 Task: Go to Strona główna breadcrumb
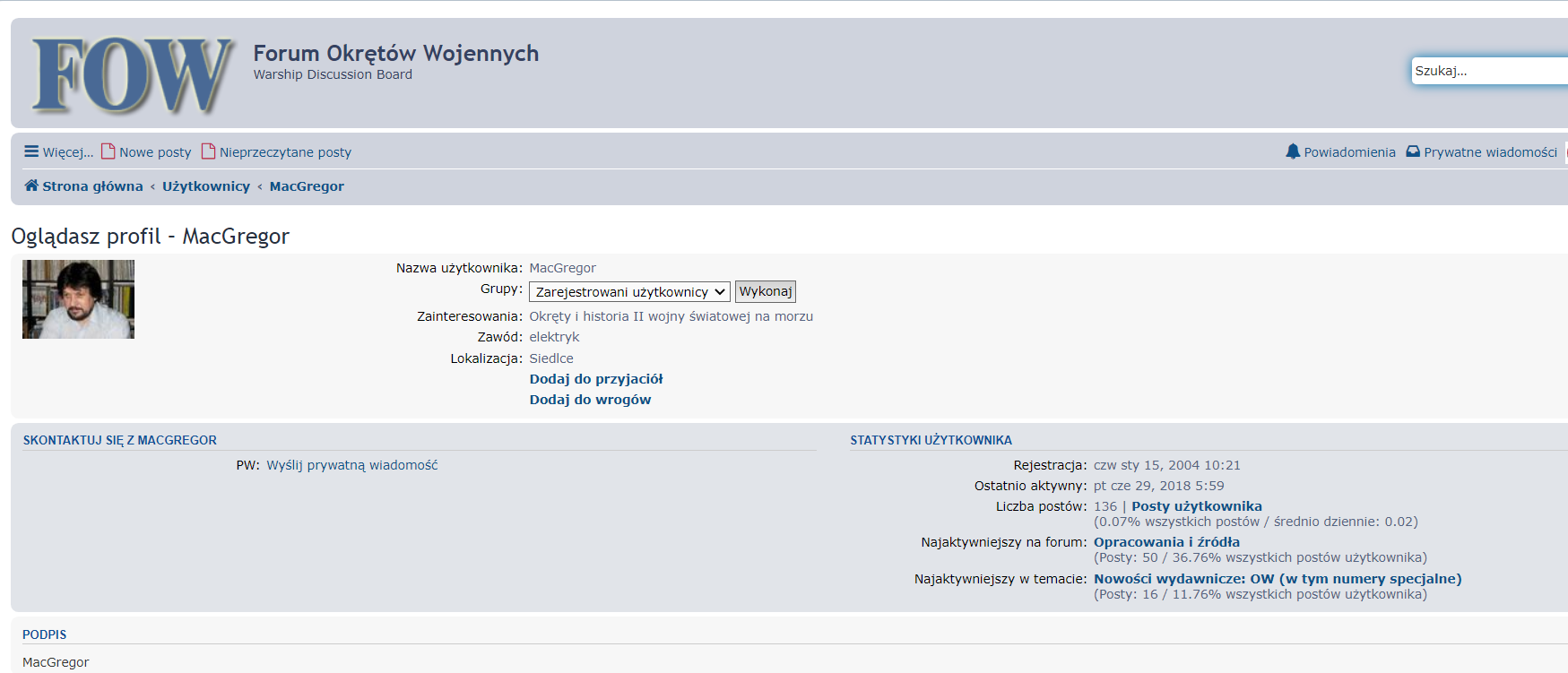tap(92, 186)
